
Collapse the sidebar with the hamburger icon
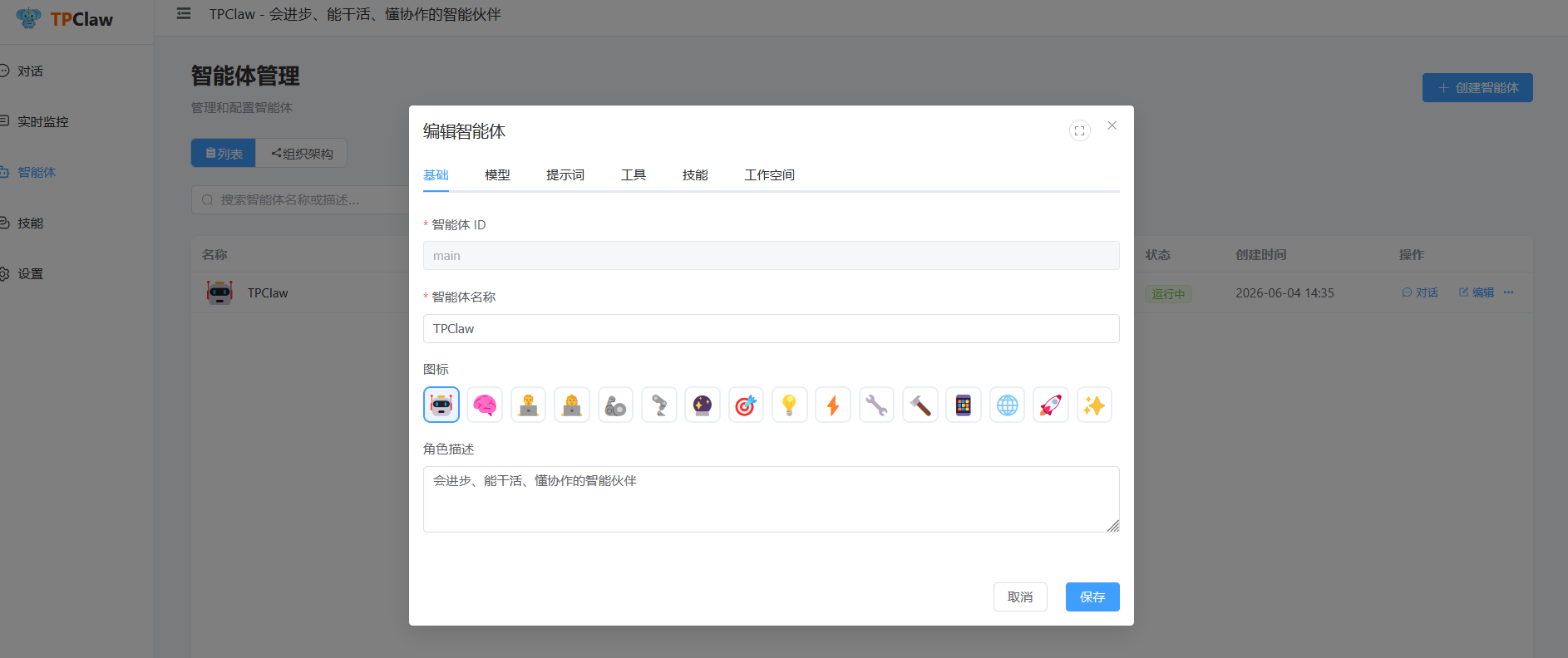coord(184,14)
